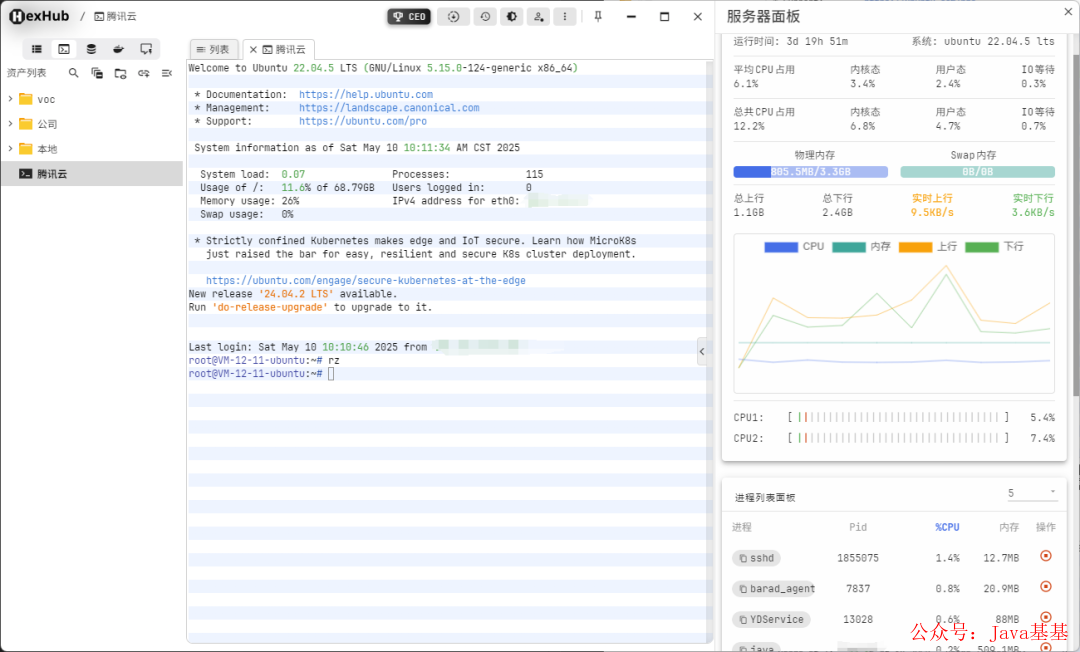Click the 实时上行 9.5KB/s value
1080x652 pixels.
[932, 213]
